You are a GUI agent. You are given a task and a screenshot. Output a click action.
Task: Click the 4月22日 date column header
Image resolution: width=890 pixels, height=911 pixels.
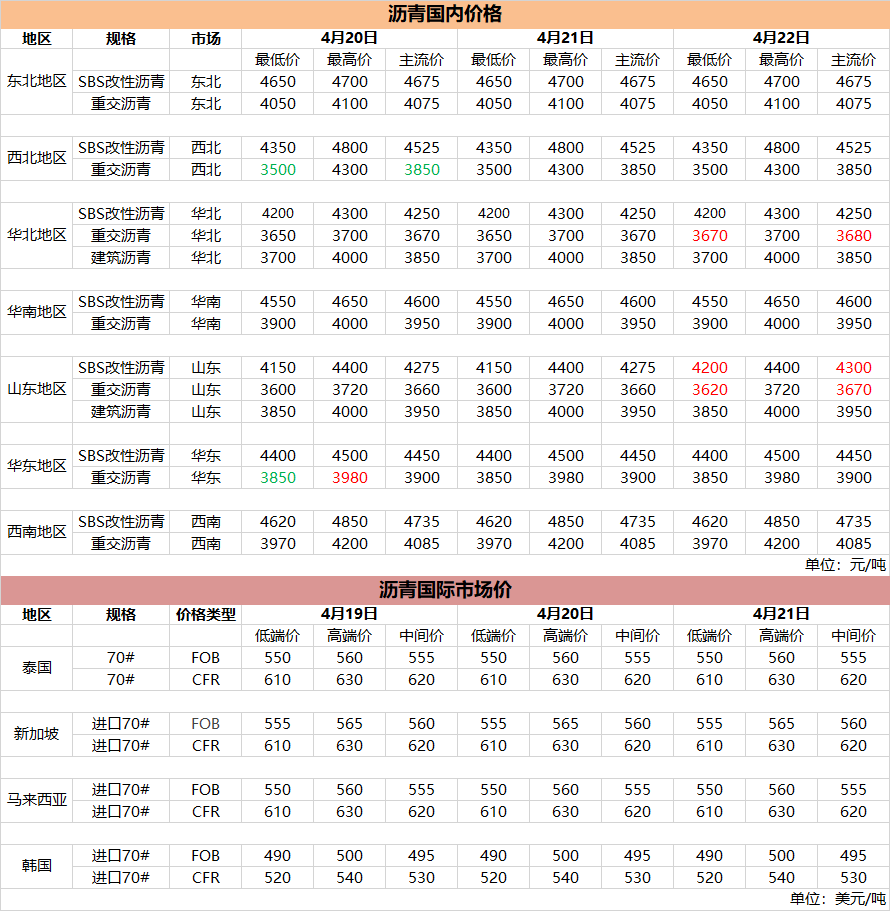pyautogui.click(x=781, y=38)
